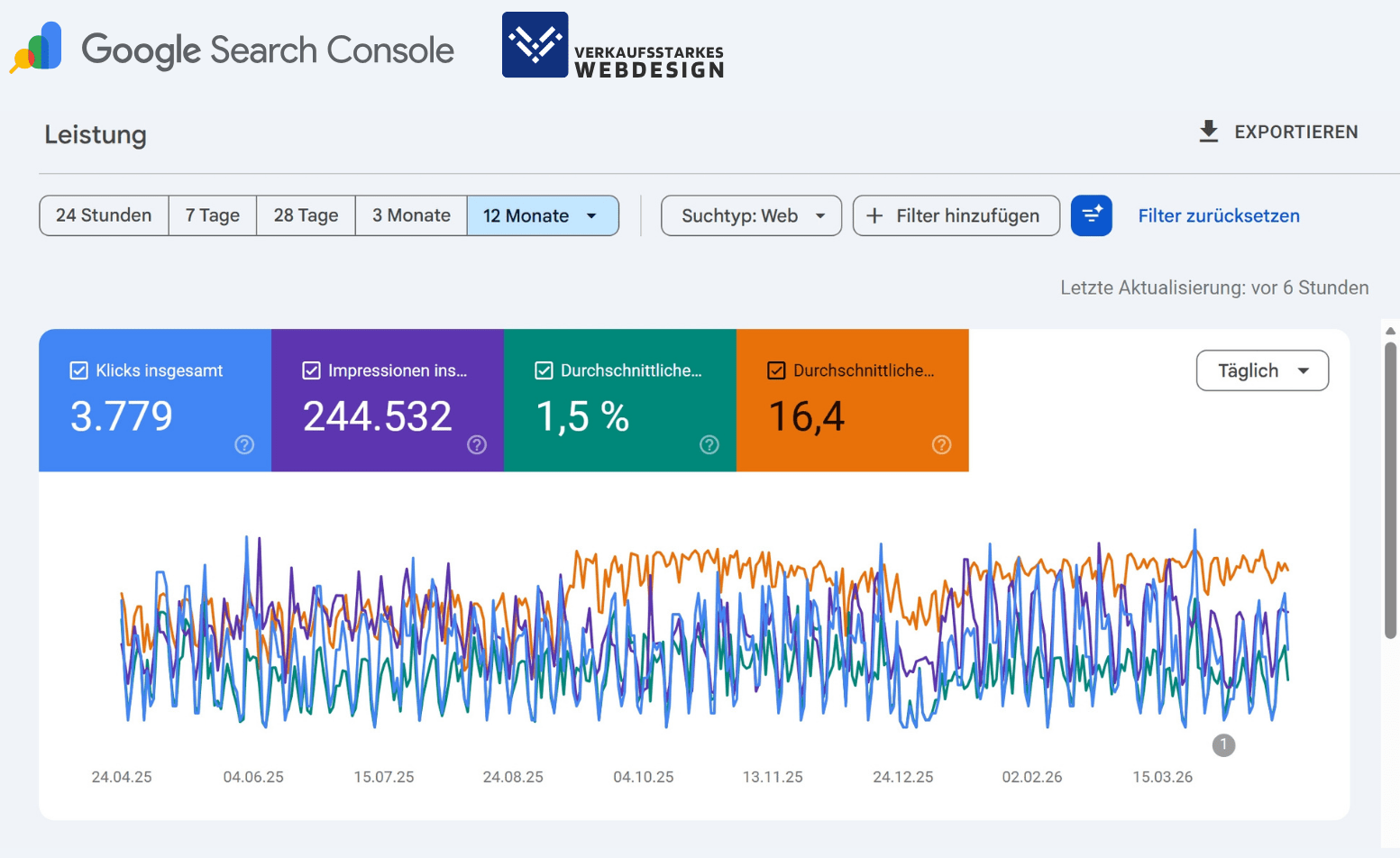Open help for Klicks insgesamt metric

coord(243,444)
